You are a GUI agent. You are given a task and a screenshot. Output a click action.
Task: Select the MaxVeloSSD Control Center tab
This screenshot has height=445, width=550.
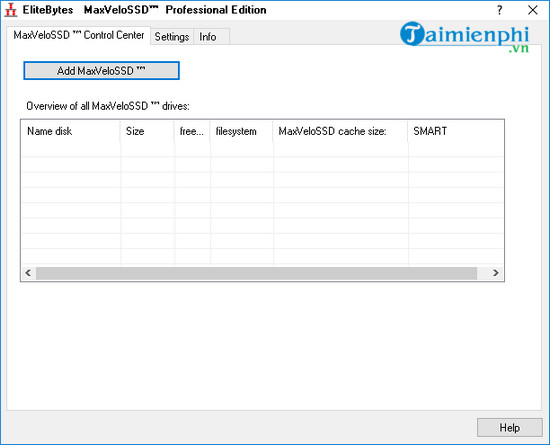[79, 35]
